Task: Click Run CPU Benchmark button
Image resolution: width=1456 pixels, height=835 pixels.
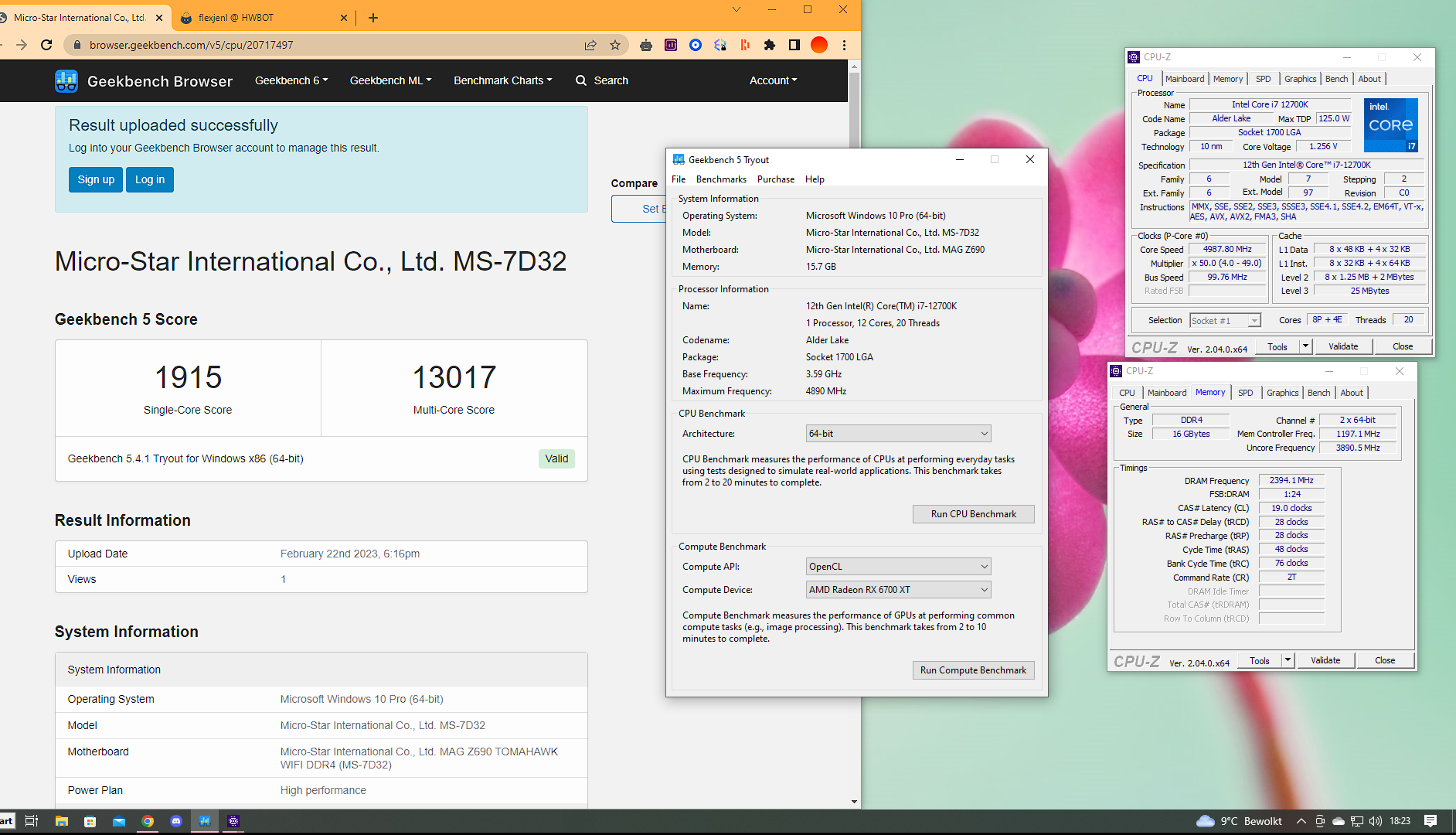Action: [973, 514]
